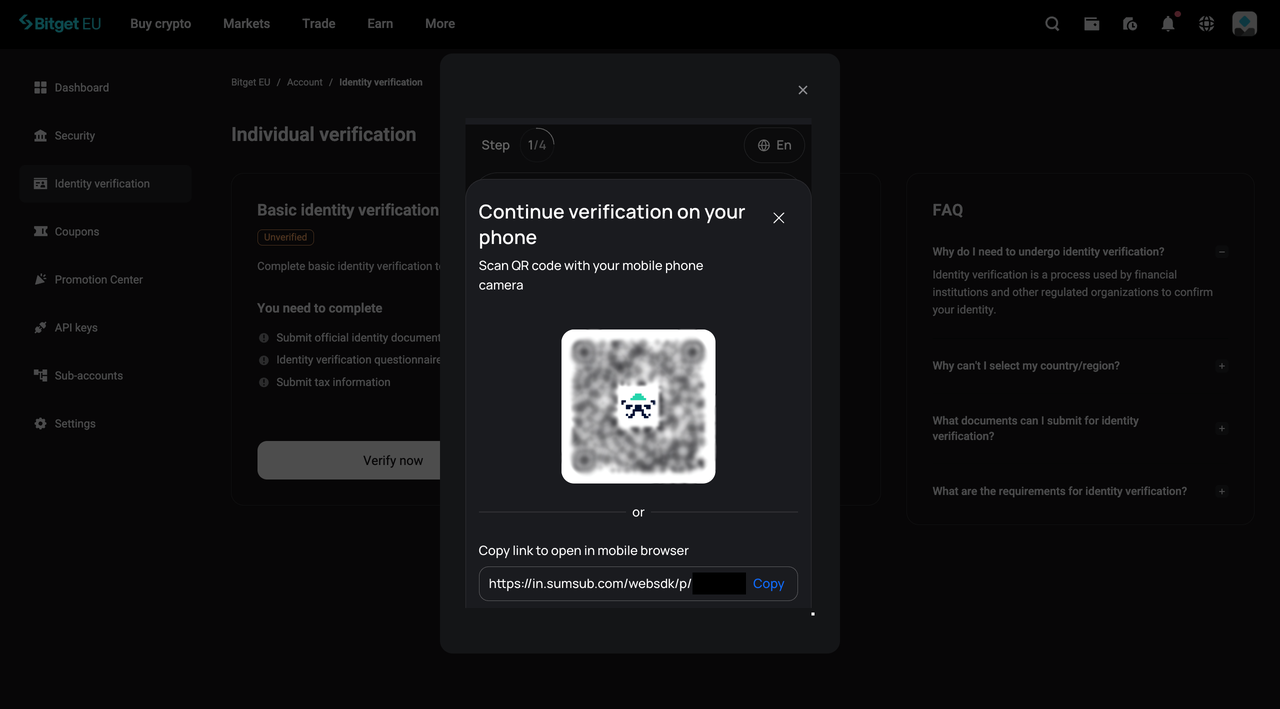
Task: Open the search icon in the header
Action: pos(1052,24)
